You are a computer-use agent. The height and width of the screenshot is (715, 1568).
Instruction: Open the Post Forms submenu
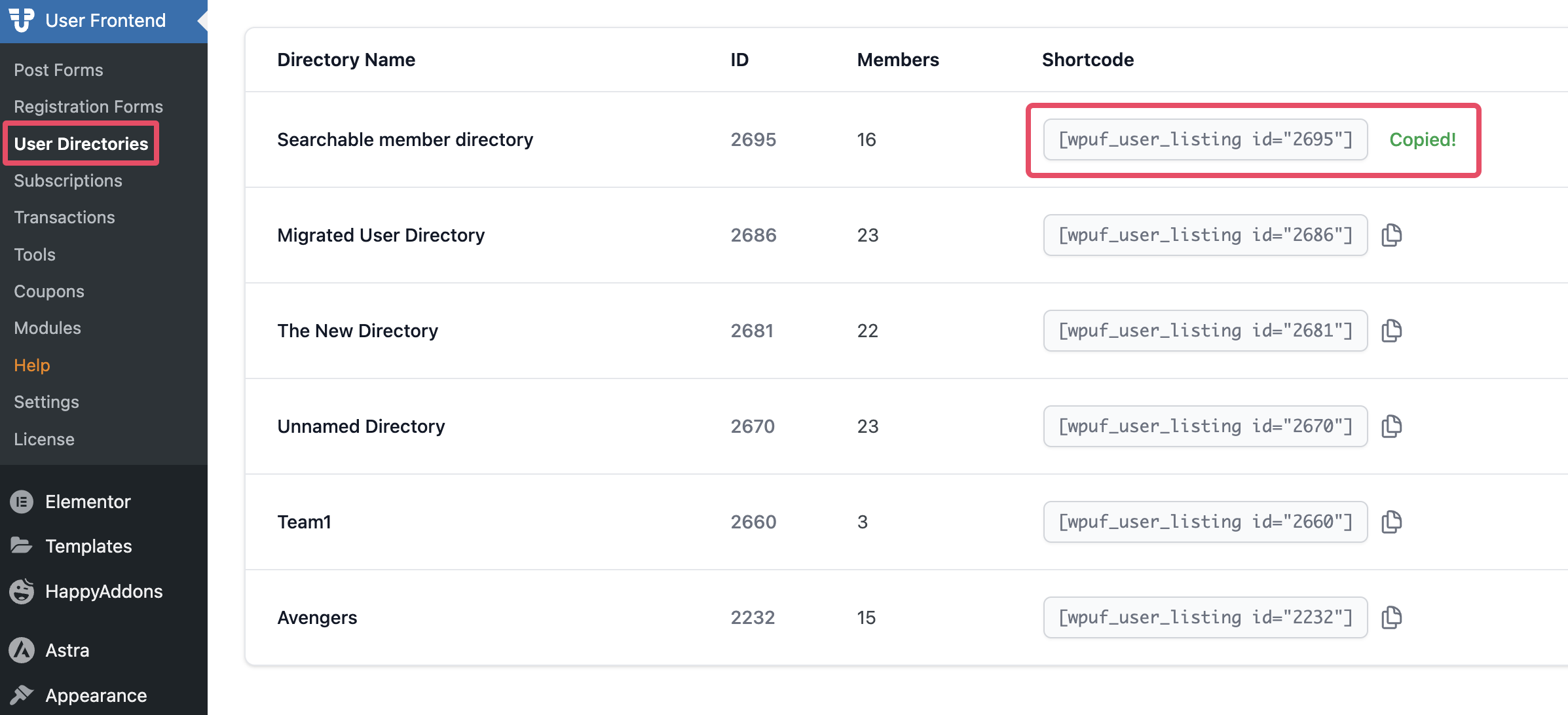58,70
